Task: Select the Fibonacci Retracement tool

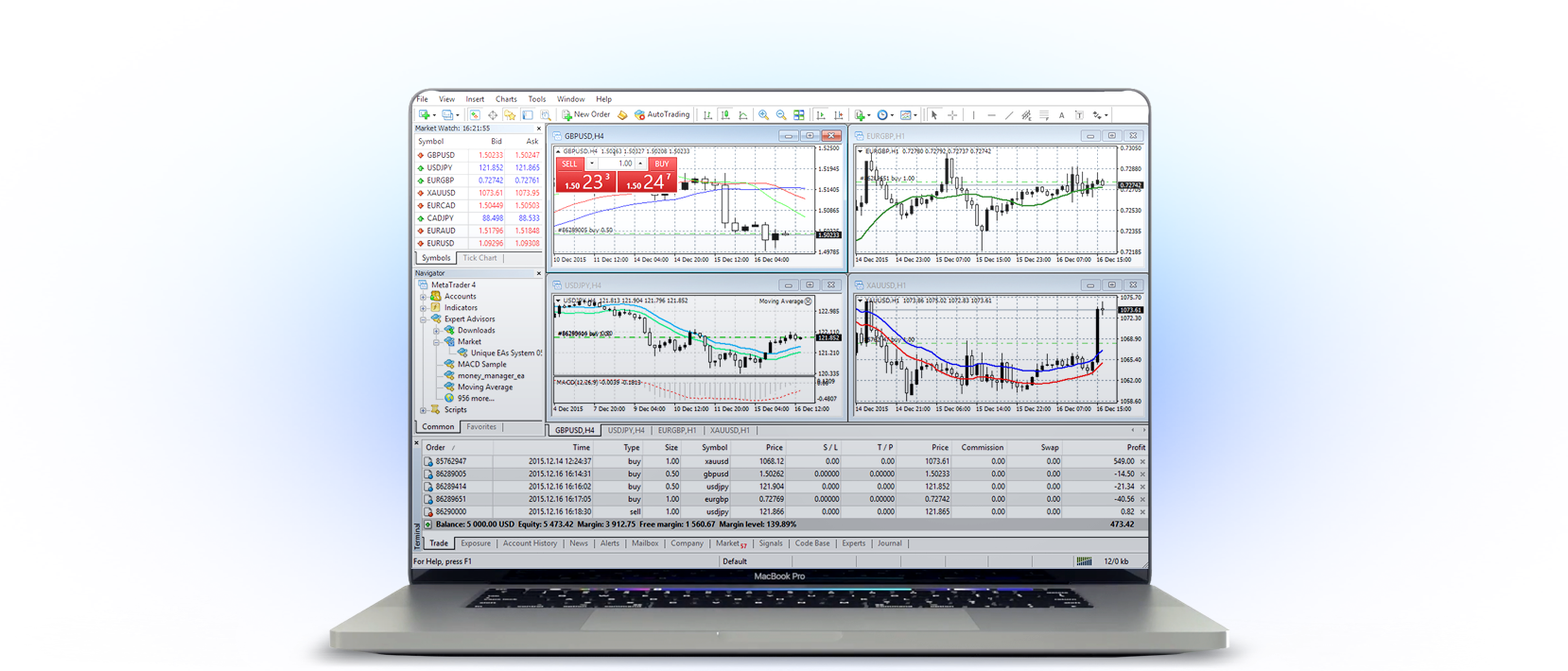Action: pyautogui.click(x=1044, y=115)
